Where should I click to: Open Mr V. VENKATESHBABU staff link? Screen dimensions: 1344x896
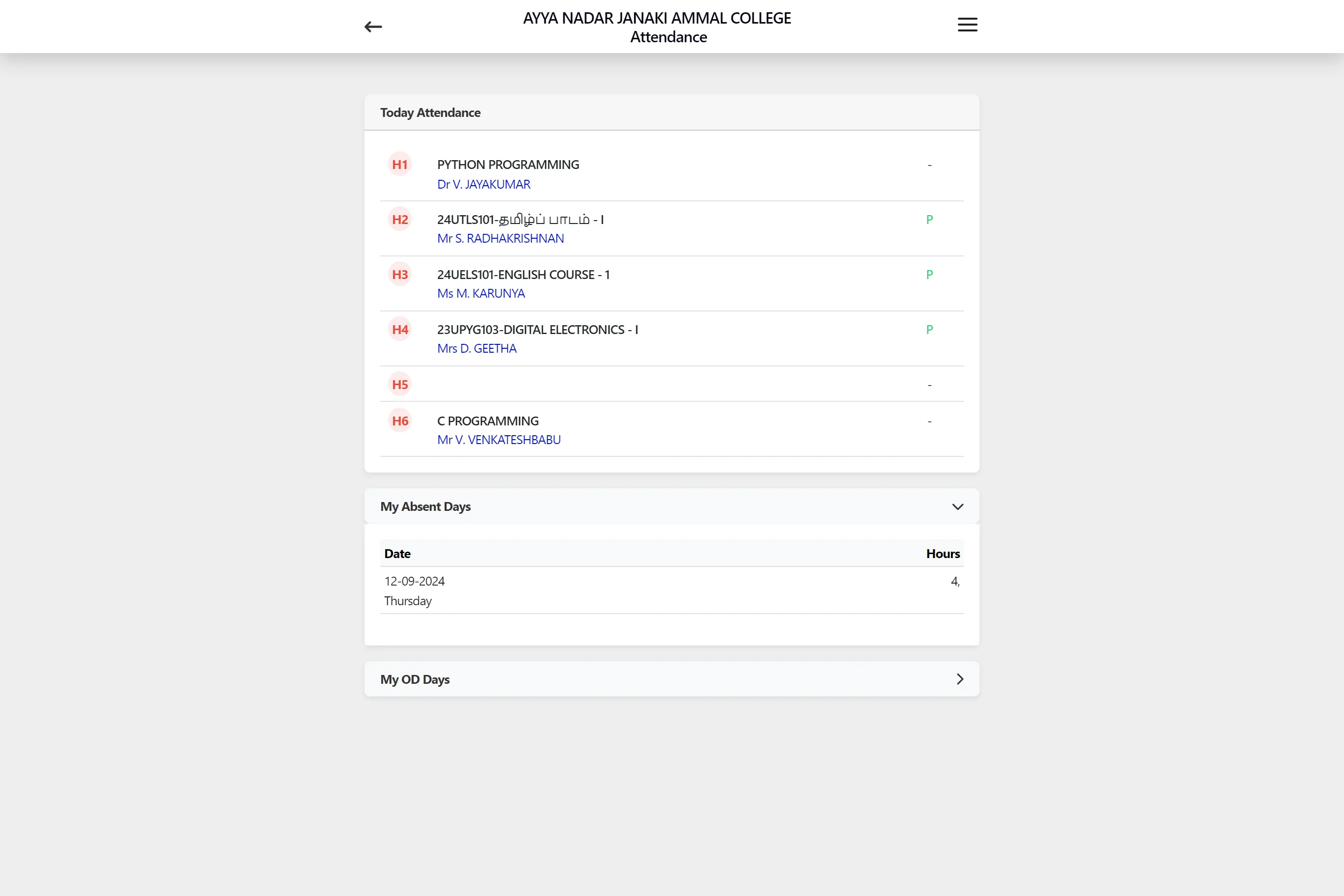click(499, 440)
